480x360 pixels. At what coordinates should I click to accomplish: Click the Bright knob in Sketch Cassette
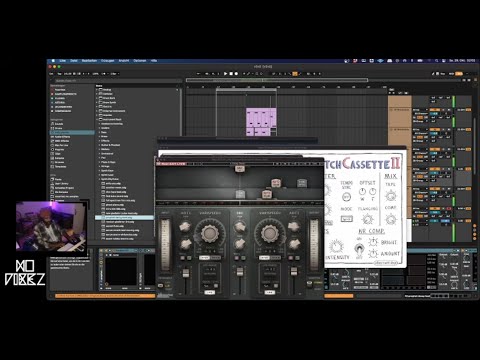tap(373, 242)
